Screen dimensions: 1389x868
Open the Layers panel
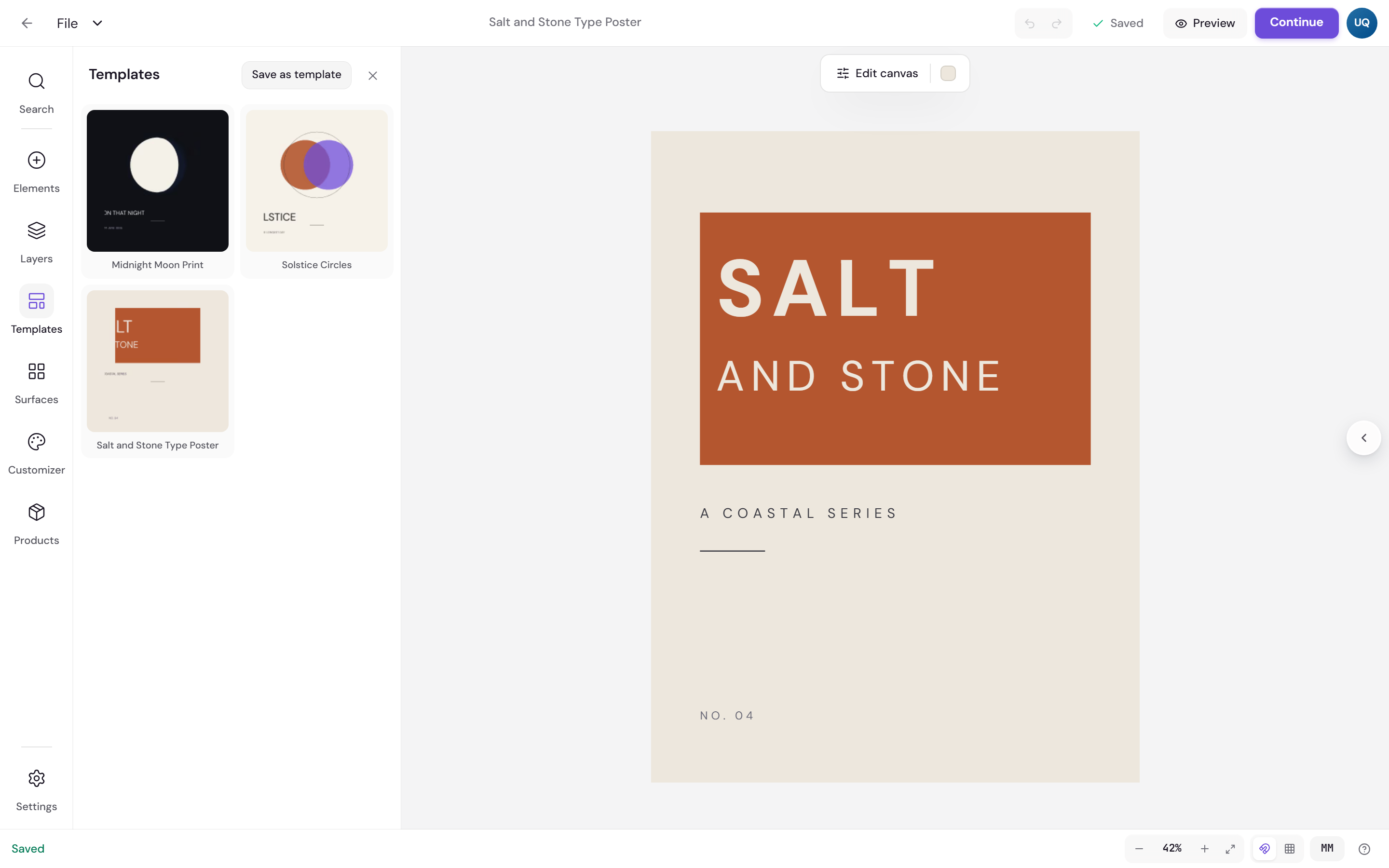[36, 242]
